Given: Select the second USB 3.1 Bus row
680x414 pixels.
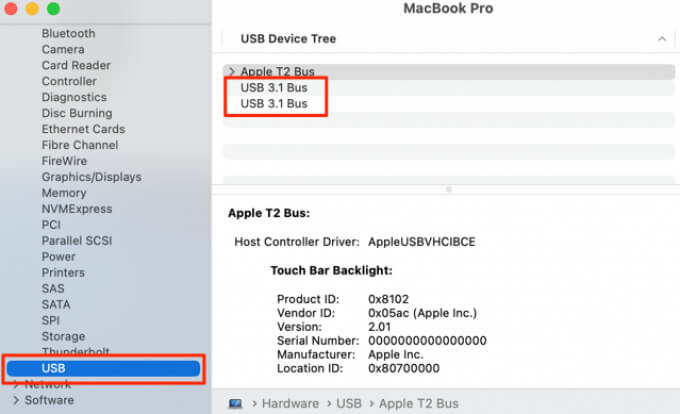Looking at the screenshot, I should click(x=449, y=104).
